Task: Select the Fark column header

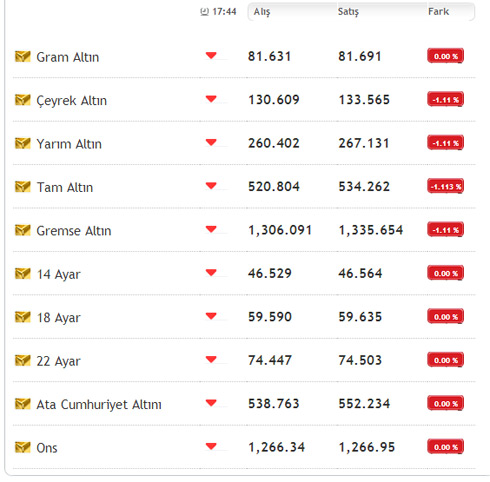Action: coord(438,12)
